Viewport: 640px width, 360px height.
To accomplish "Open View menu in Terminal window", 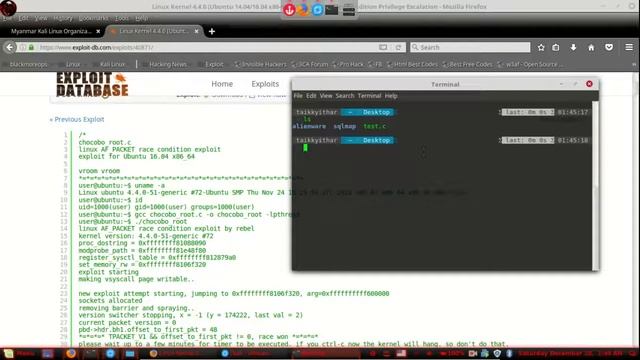I will 326,96.
